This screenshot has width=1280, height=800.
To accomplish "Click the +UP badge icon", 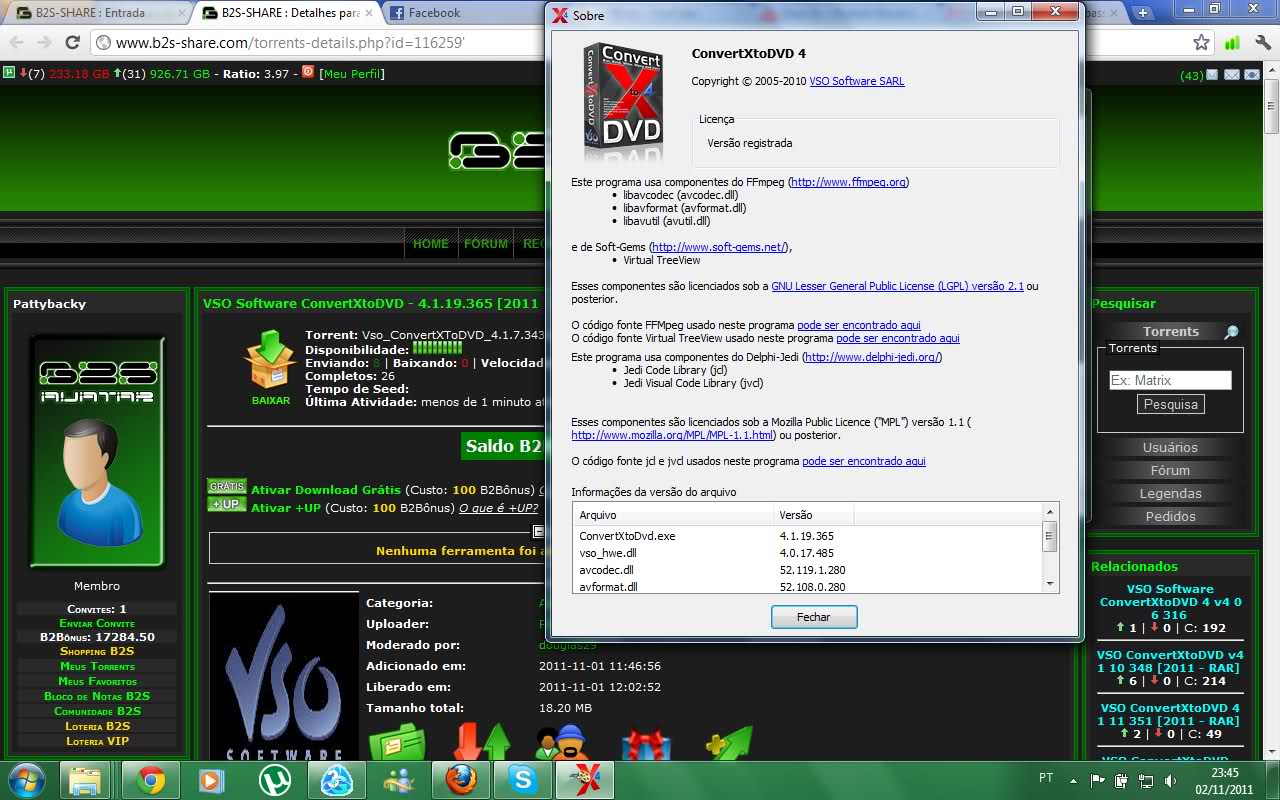I will [x=227, y=504].
